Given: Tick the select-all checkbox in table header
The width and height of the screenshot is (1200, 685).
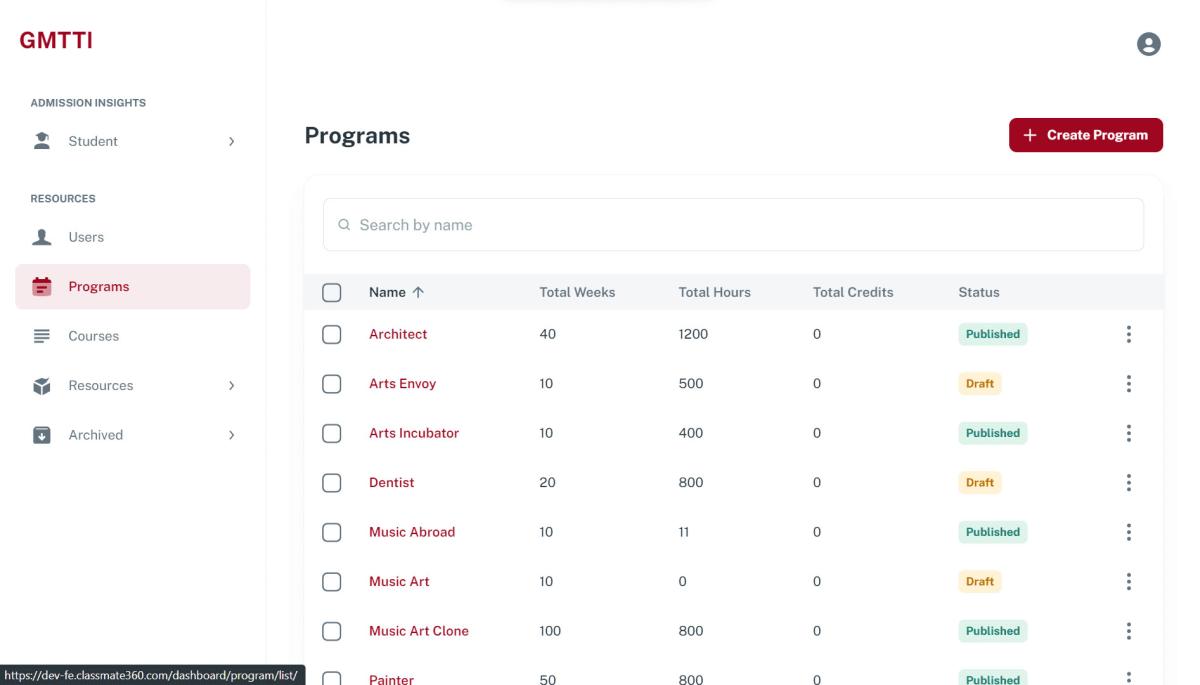Looking at the screenshot, I should coord(332,293).
